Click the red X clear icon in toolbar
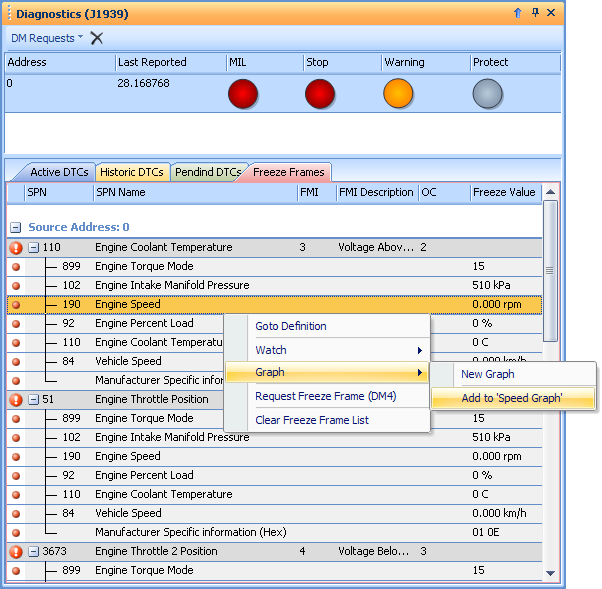Screen dimensions: 602x589 tap(97, 38)
